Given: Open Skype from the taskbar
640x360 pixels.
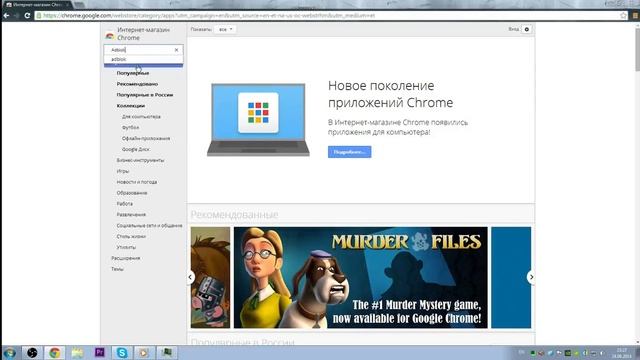Looking at the screenshot, I should [122, 353].
